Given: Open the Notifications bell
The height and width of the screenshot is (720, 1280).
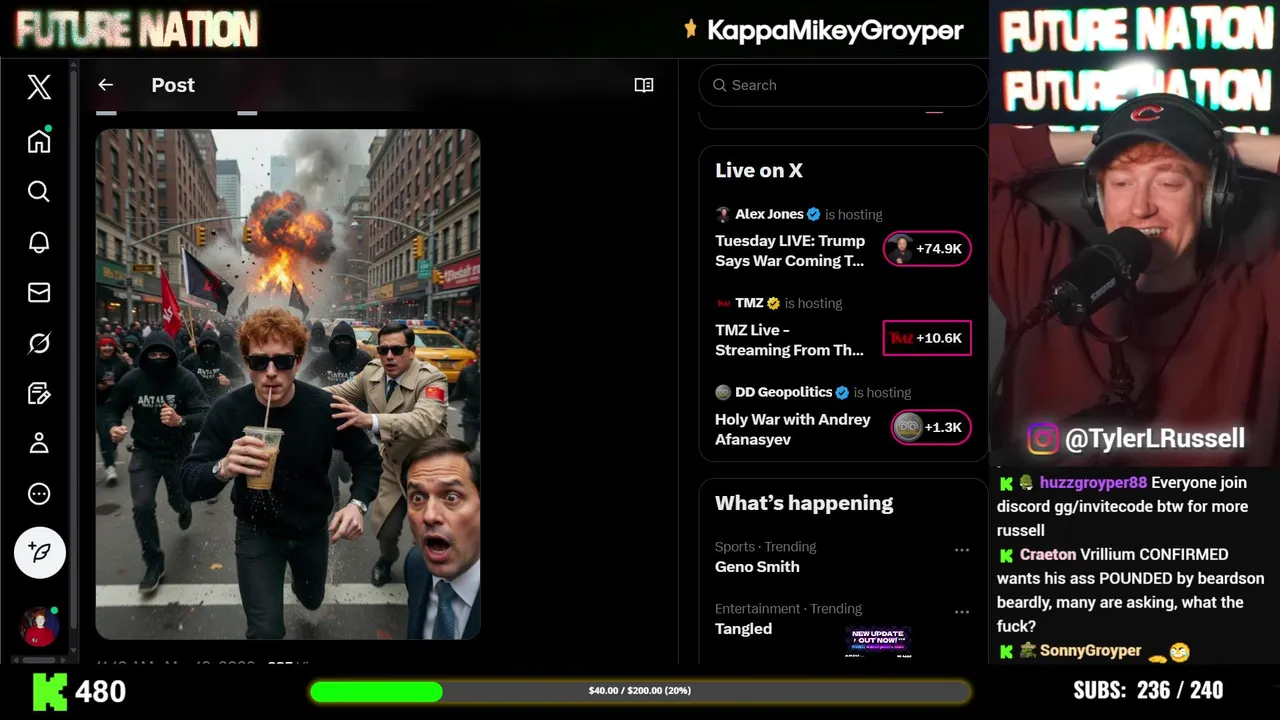Looking at the screenshot, I should (39, 242).
